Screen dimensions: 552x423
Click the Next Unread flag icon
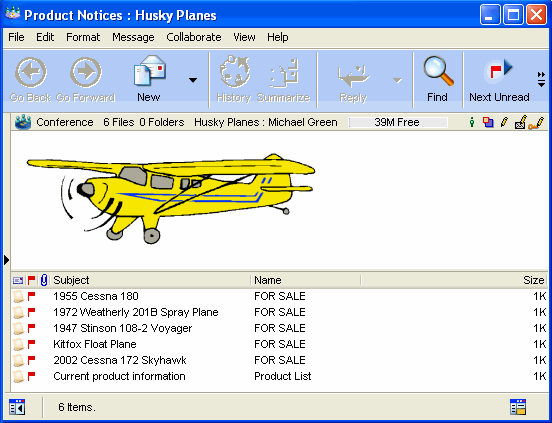coord(499,70)
